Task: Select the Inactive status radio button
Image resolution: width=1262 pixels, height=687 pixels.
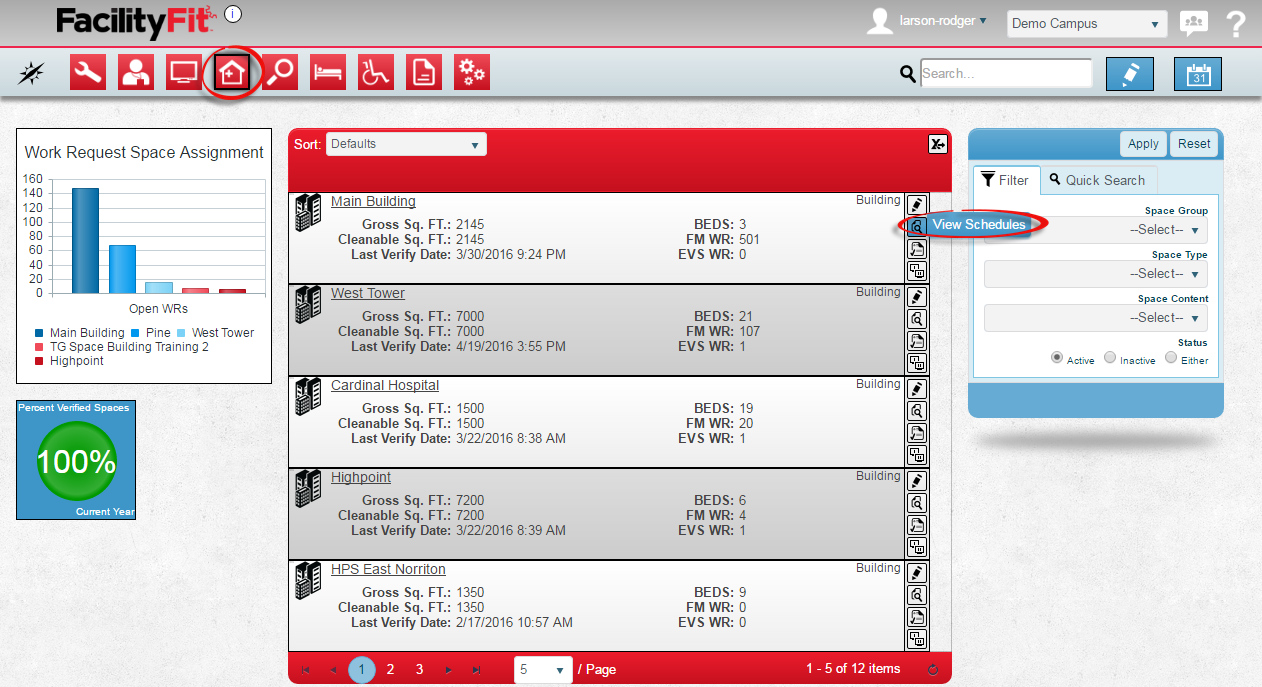Action: tap(1110, 358)
